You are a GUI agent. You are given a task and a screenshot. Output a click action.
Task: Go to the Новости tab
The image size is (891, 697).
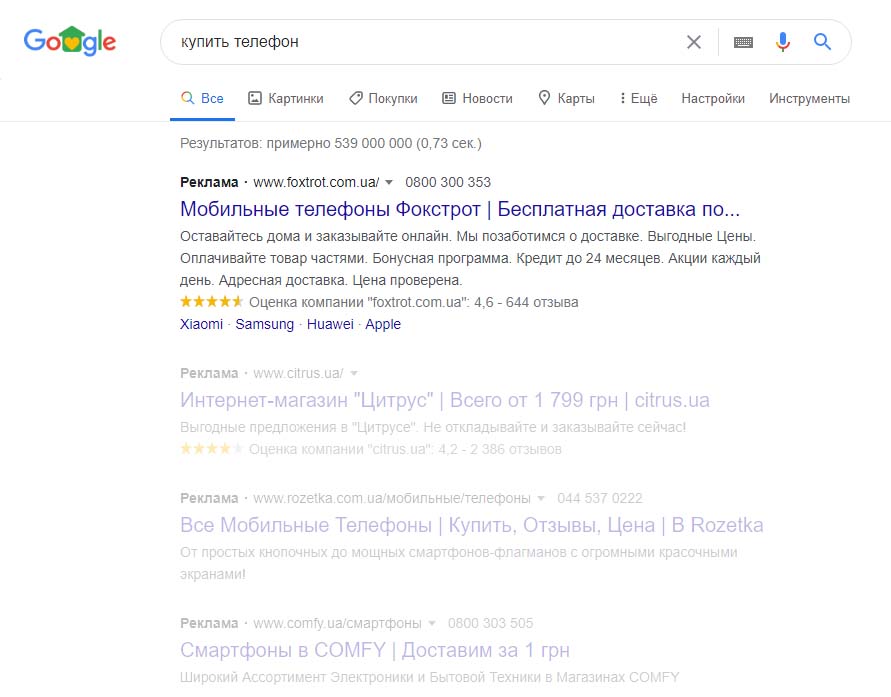477,98
